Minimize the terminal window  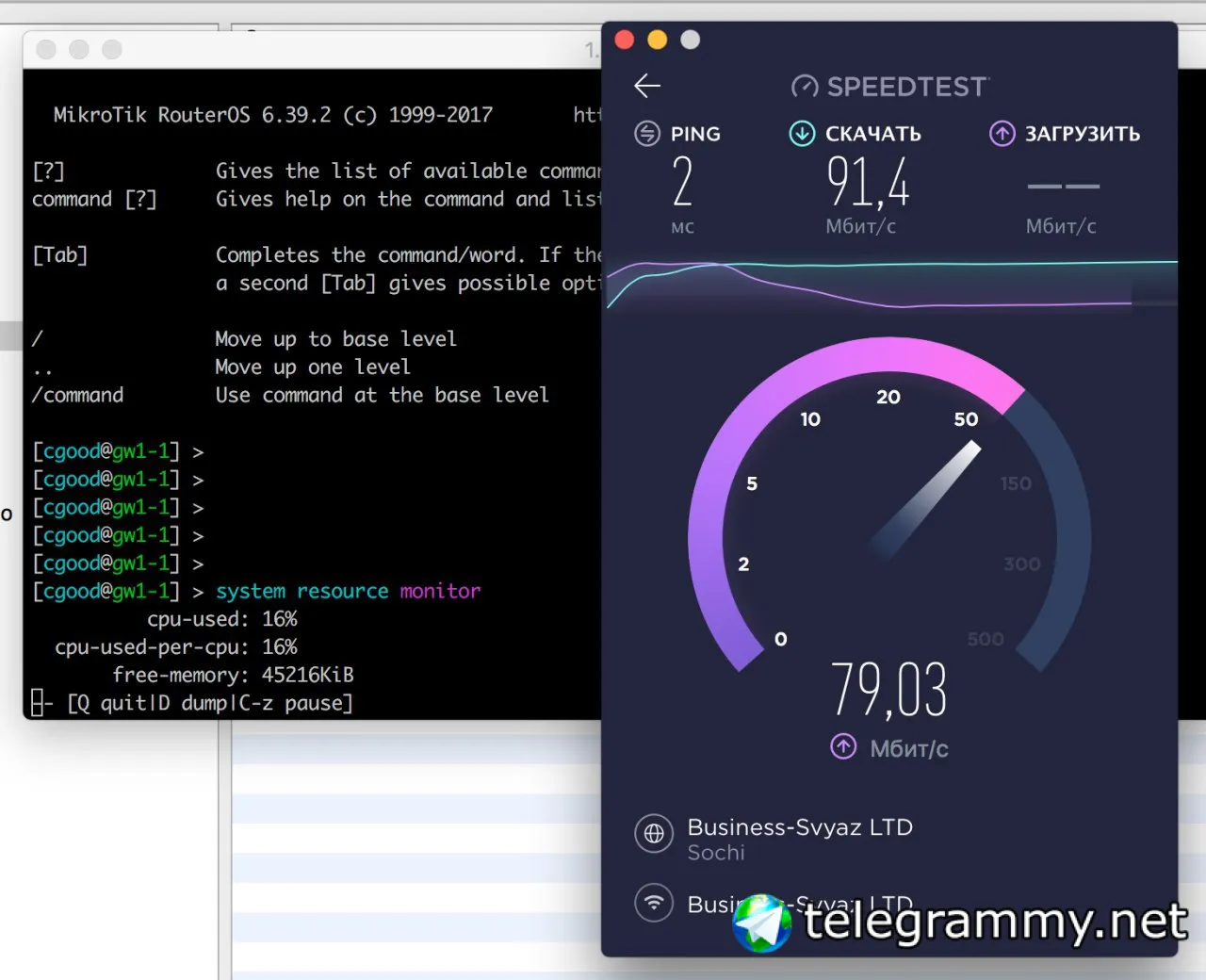tap(79, 49)
